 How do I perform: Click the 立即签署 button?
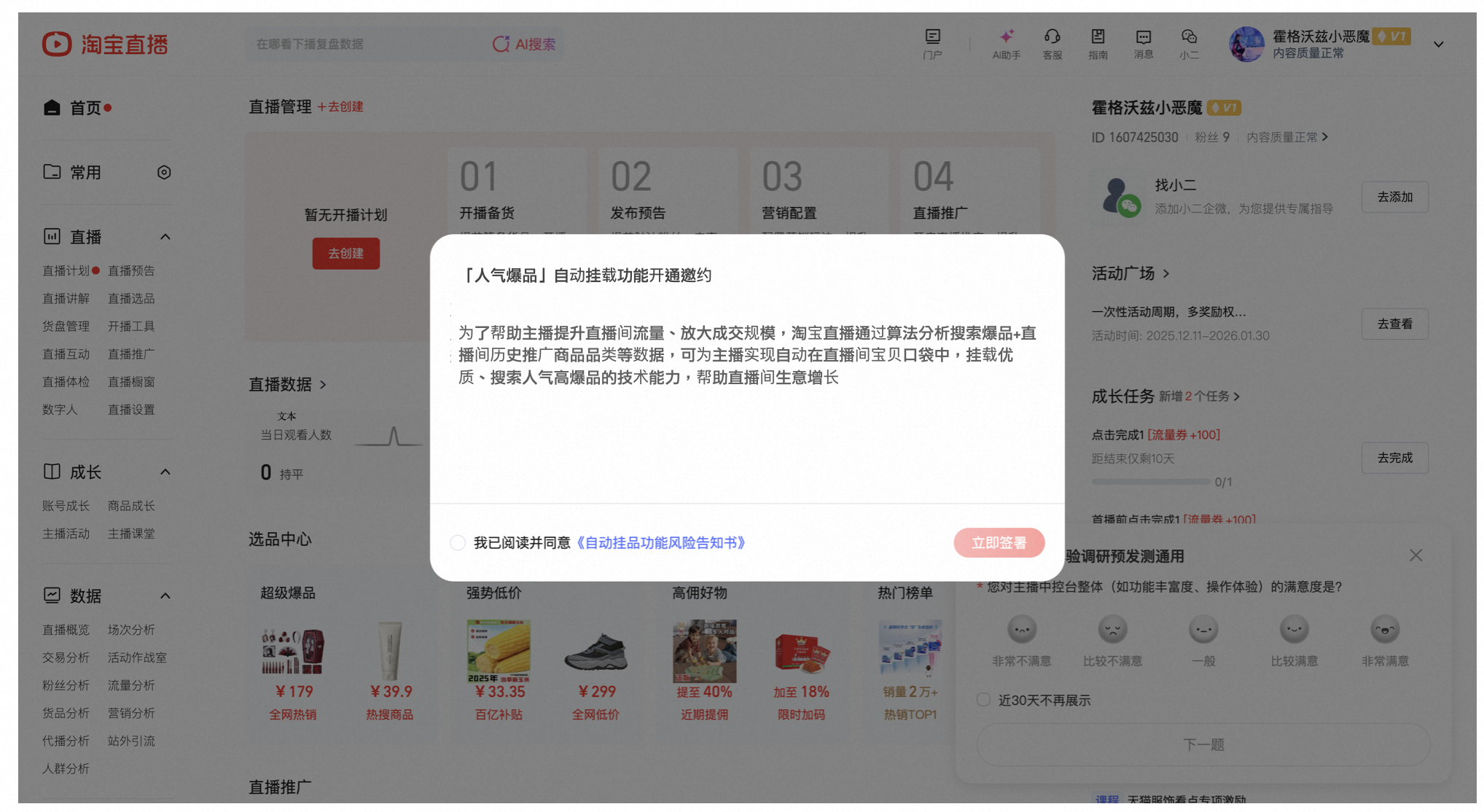tap(999, 543)
